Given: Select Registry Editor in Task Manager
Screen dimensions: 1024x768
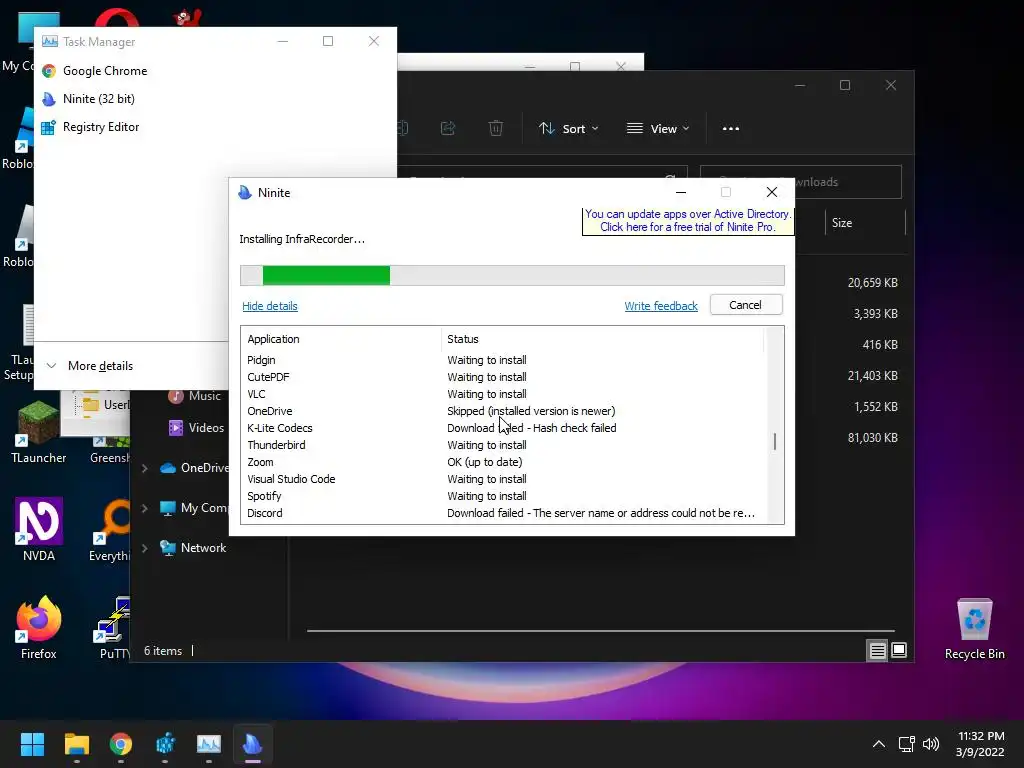Looking at the screenshot, I should [x=101, y=127].
